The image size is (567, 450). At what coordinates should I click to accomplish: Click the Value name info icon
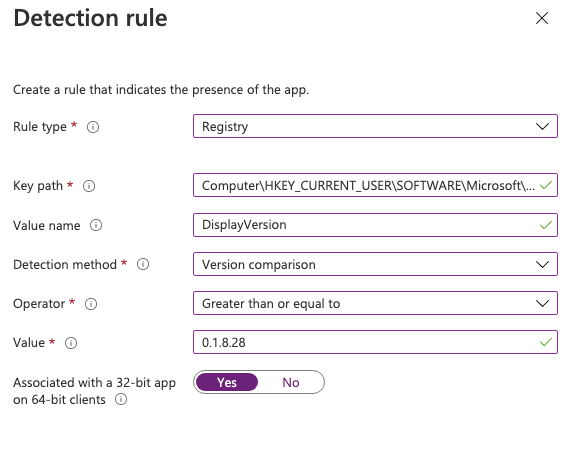[x=96, y=225]
